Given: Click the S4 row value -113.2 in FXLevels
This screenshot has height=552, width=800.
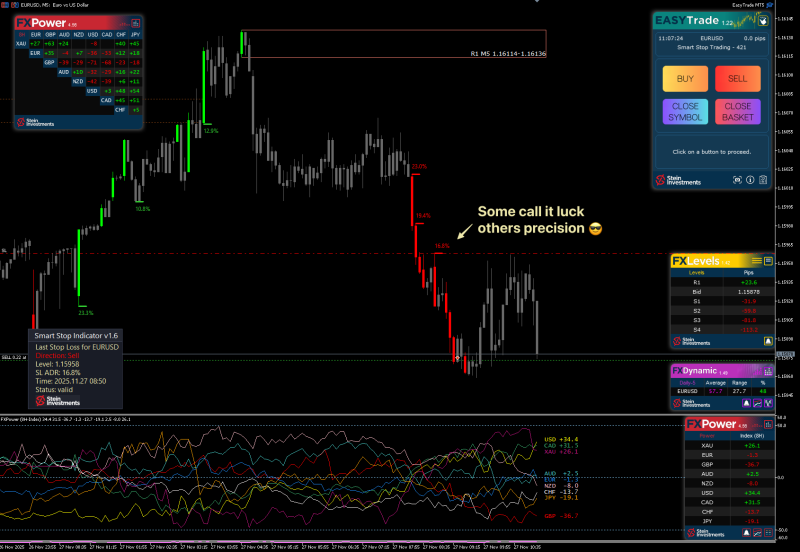Looking at the screenshot, I should click(749, 330).
